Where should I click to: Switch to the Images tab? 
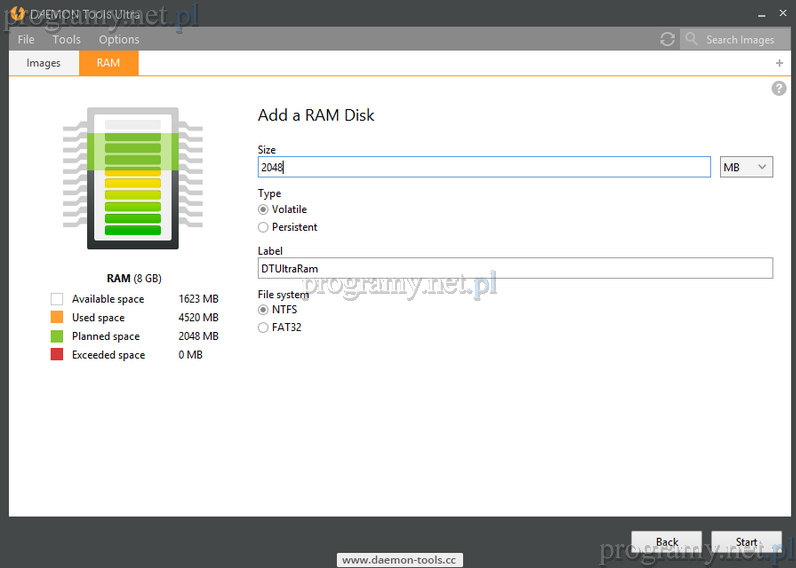[x=44, y=63]
